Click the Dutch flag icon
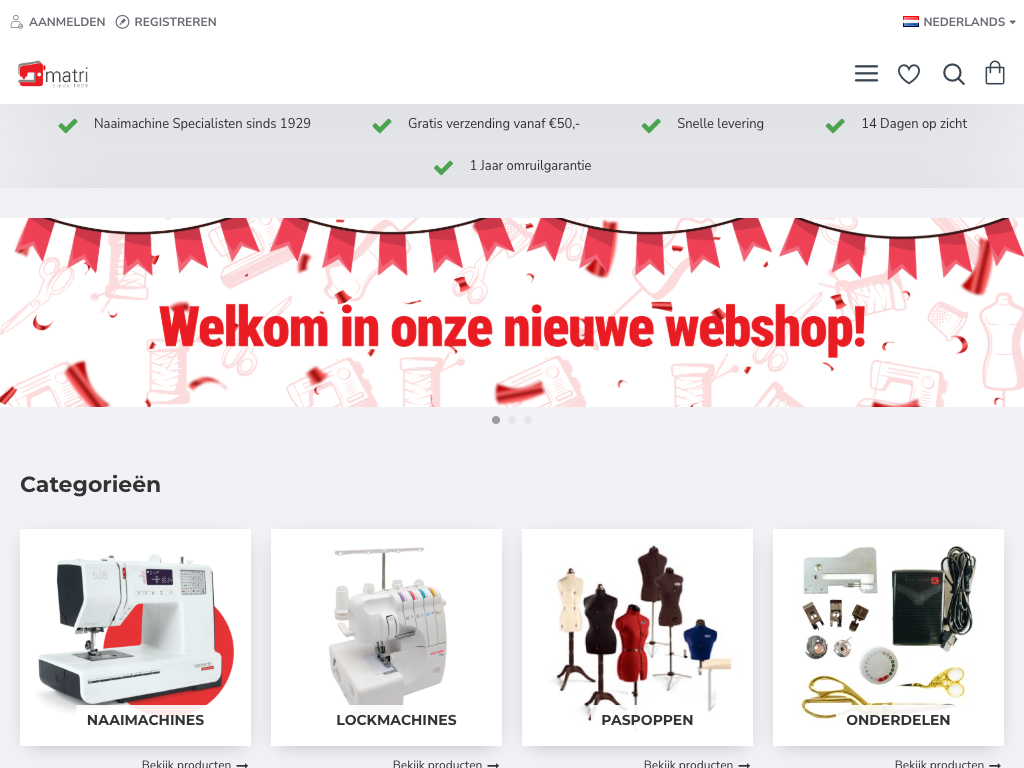Screen dimensions: 1024x768 (x=911, y=22)
